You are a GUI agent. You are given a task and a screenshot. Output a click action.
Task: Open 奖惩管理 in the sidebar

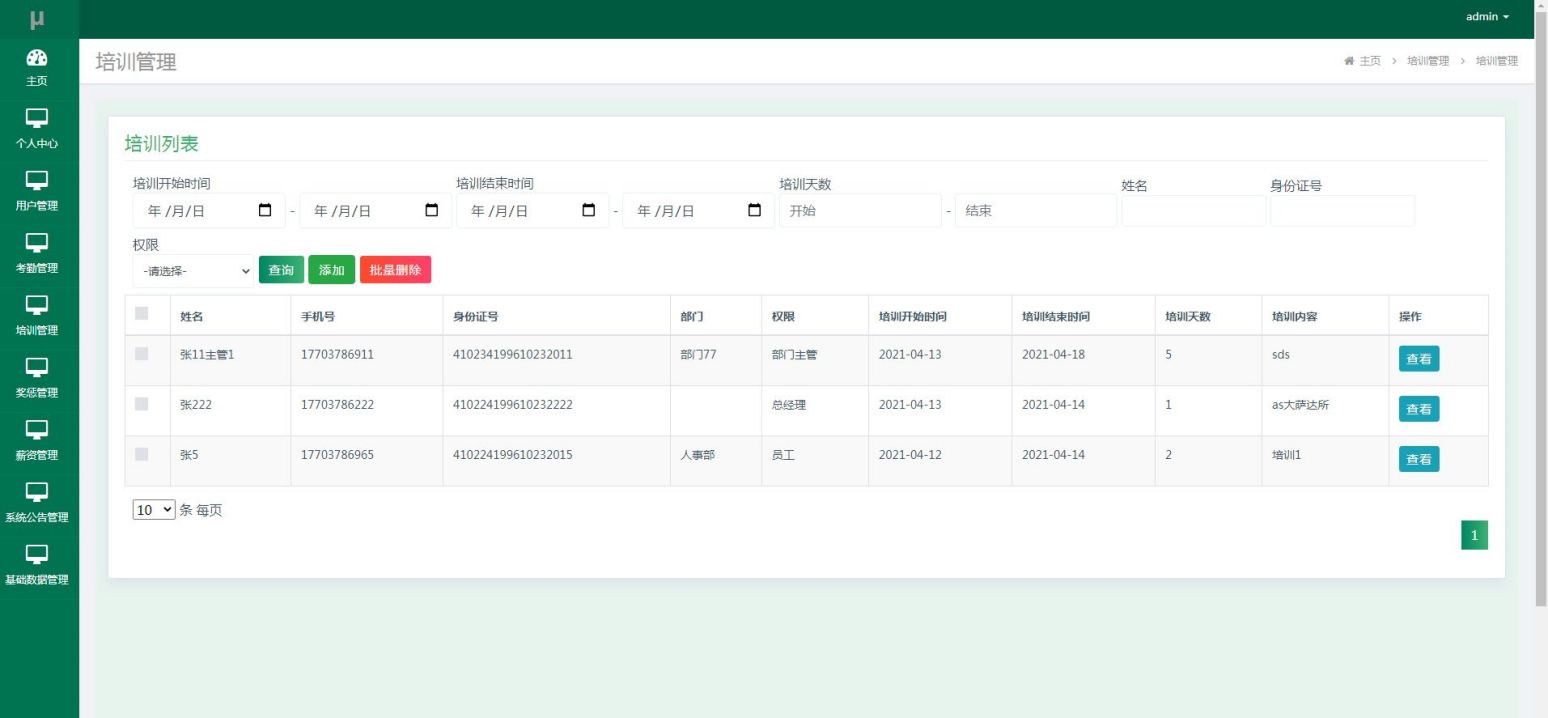coord(37,378)
